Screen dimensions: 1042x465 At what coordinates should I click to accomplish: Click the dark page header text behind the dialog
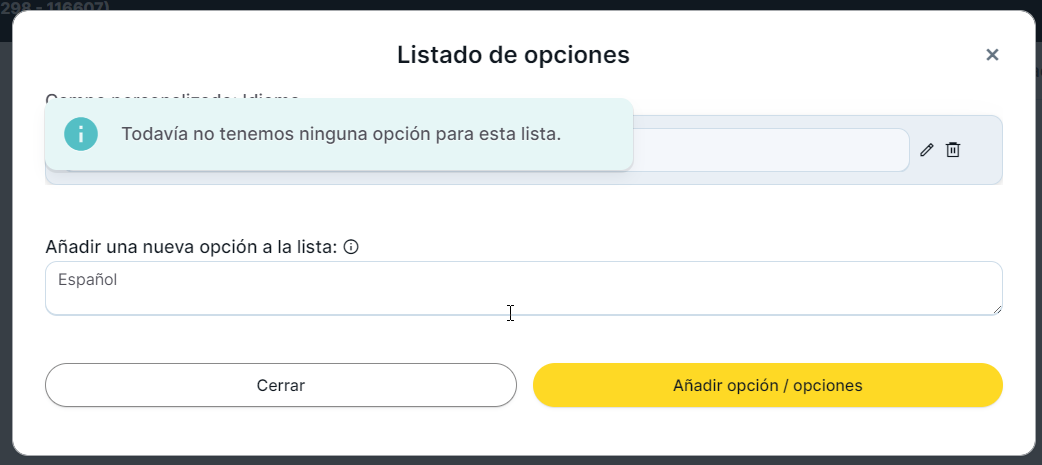55,6
